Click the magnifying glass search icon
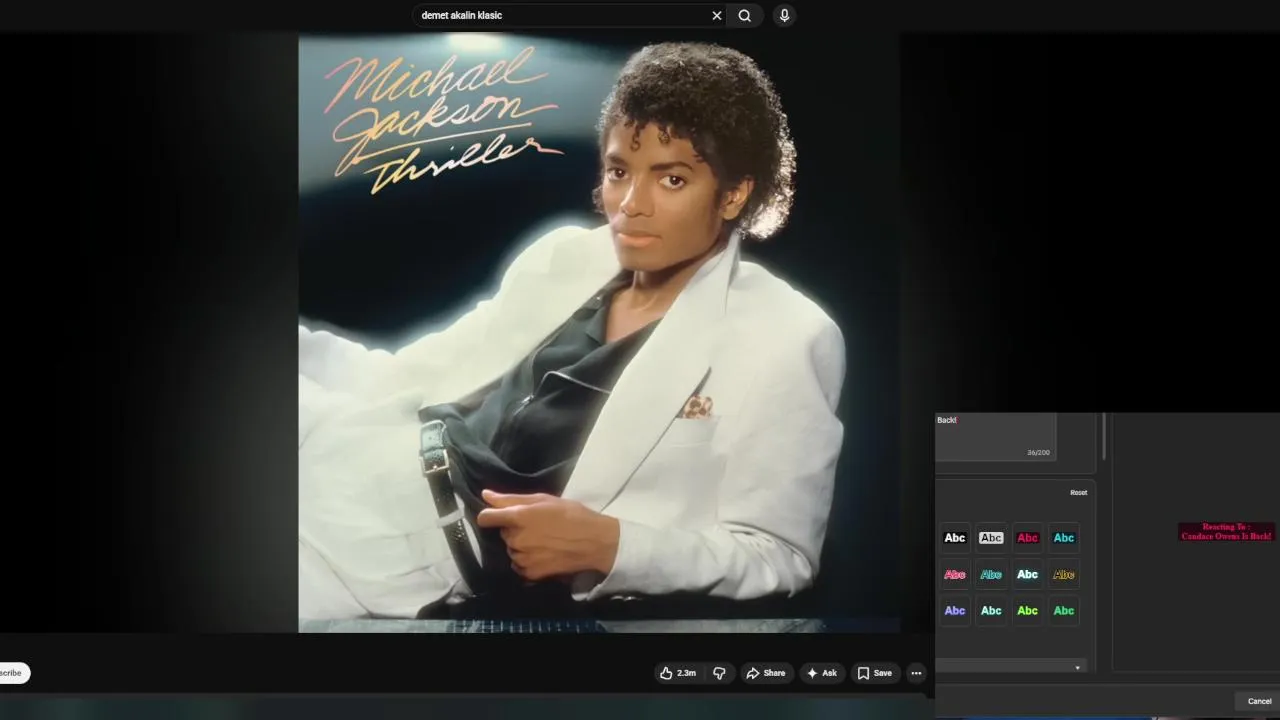 (745, 15)
